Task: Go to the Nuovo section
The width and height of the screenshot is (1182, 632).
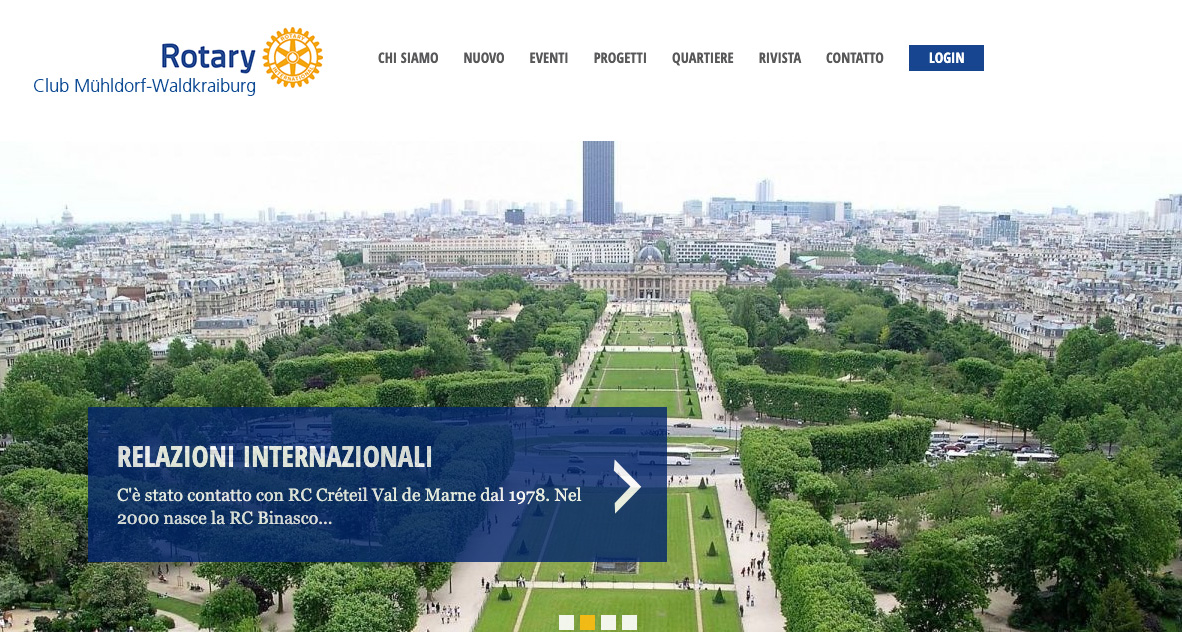Action: [484, 58]
